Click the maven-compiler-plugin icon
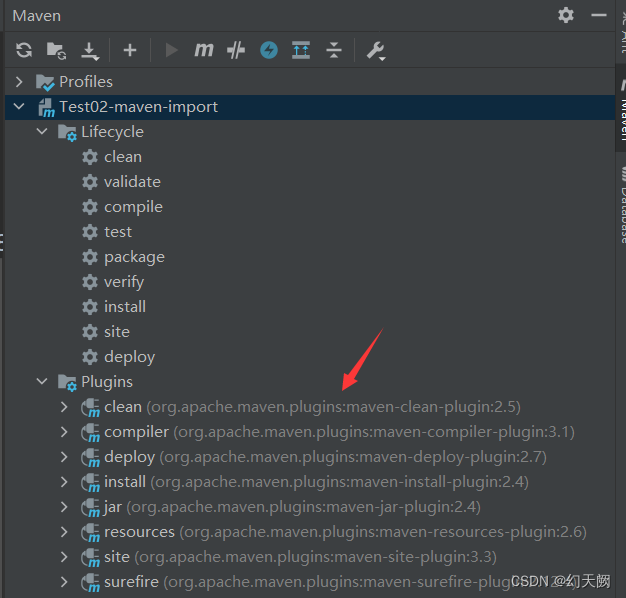 90,433
